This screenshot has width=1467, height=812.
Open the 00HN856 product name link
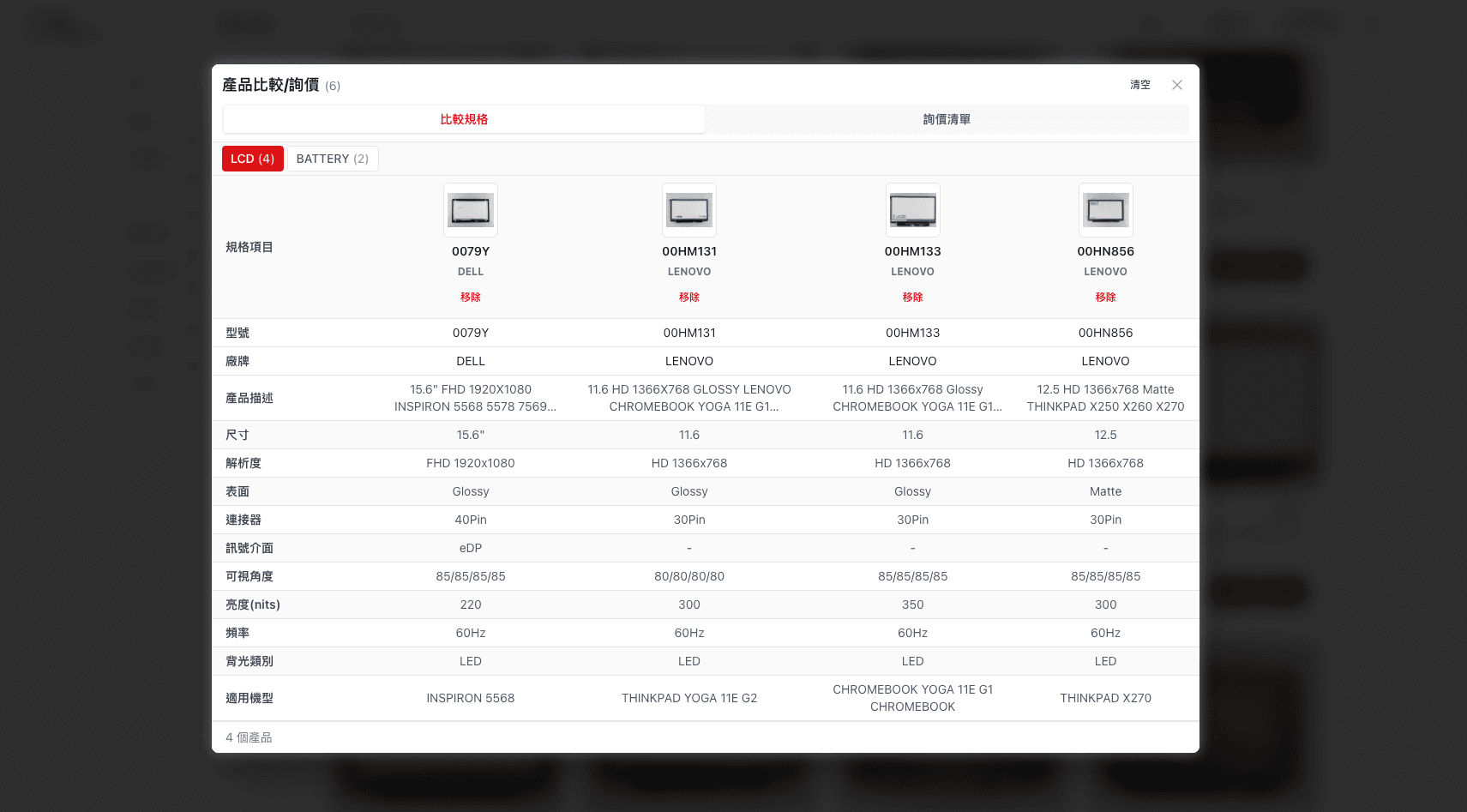(1105, 251)
